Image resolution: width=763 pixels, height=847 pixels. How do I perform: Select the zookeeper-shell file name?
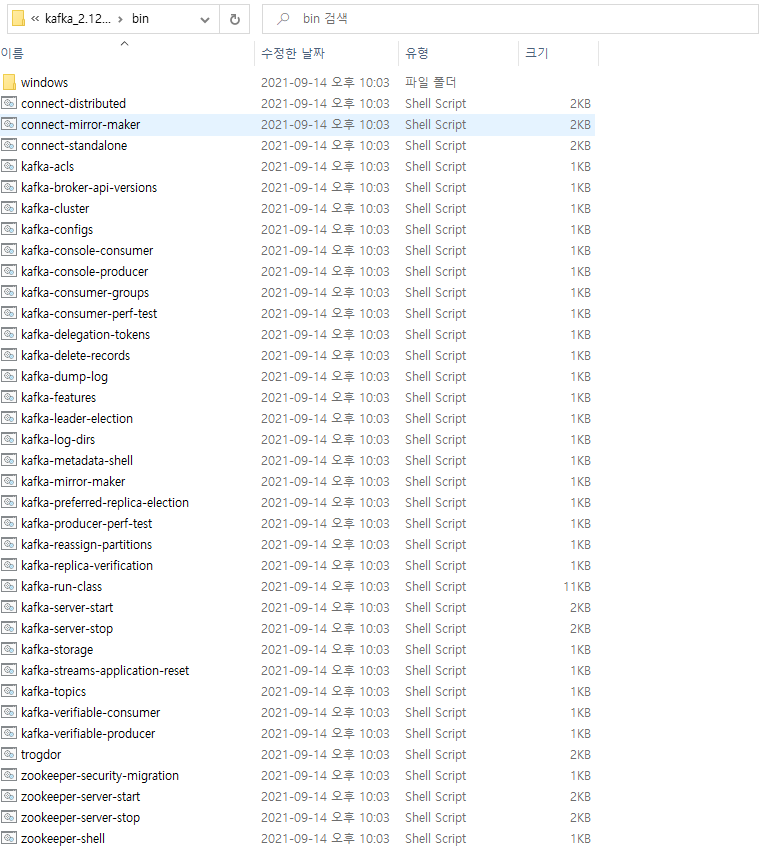[x=63, y=838]
